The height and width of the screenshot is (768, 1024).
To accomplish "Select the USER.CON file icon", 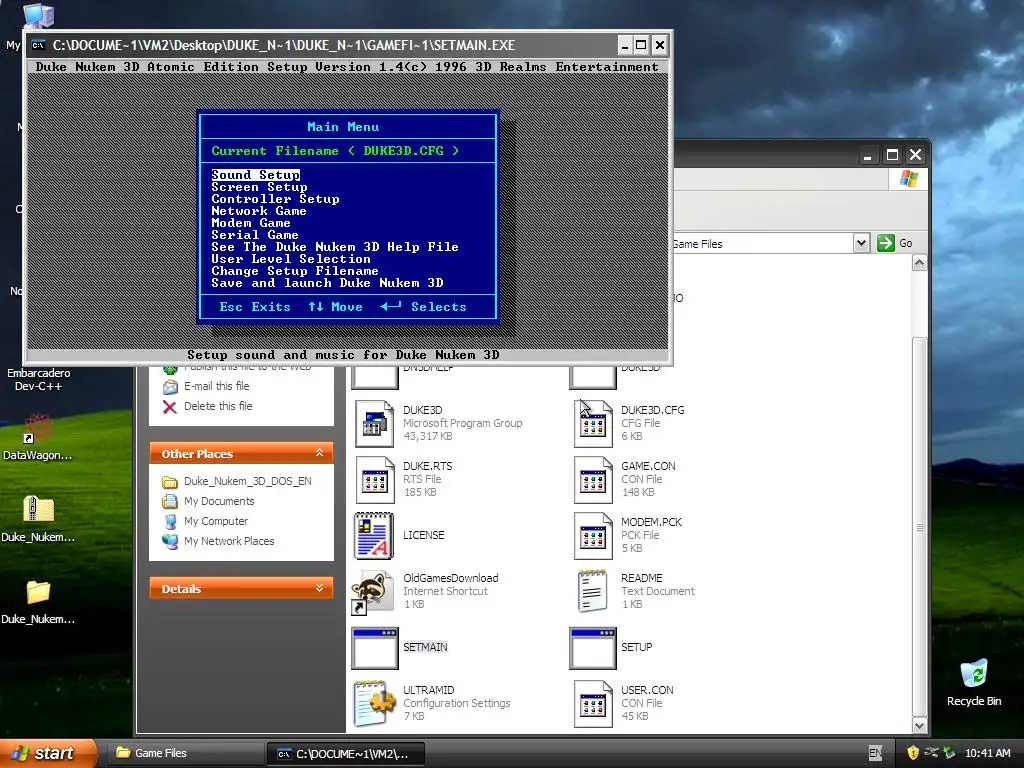I will point(593,703).
